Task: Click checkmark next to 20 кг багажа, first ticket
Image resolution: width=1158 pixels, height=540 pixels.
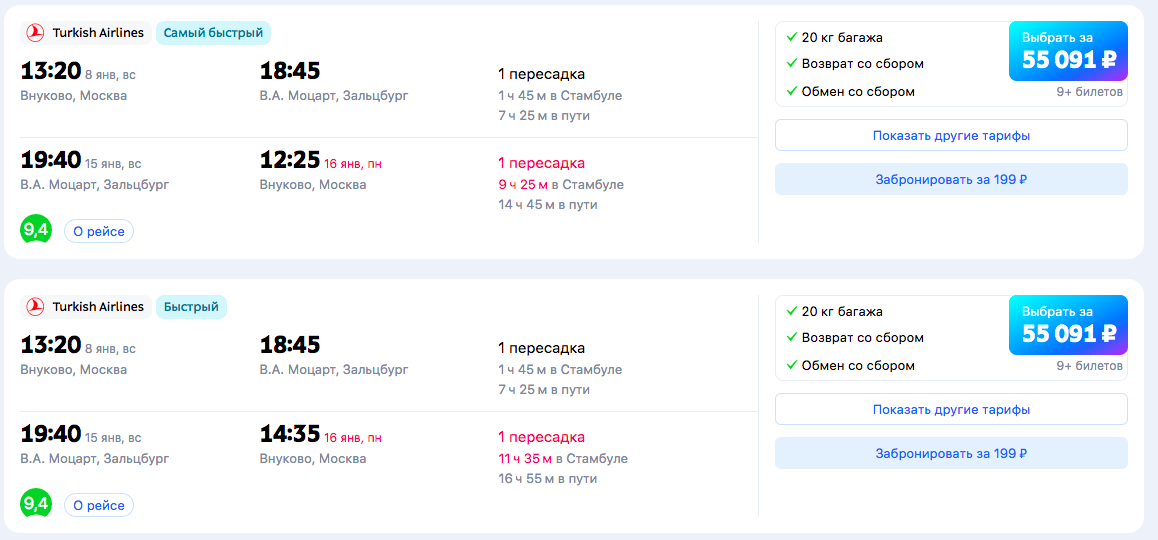Action: point(792,38)
